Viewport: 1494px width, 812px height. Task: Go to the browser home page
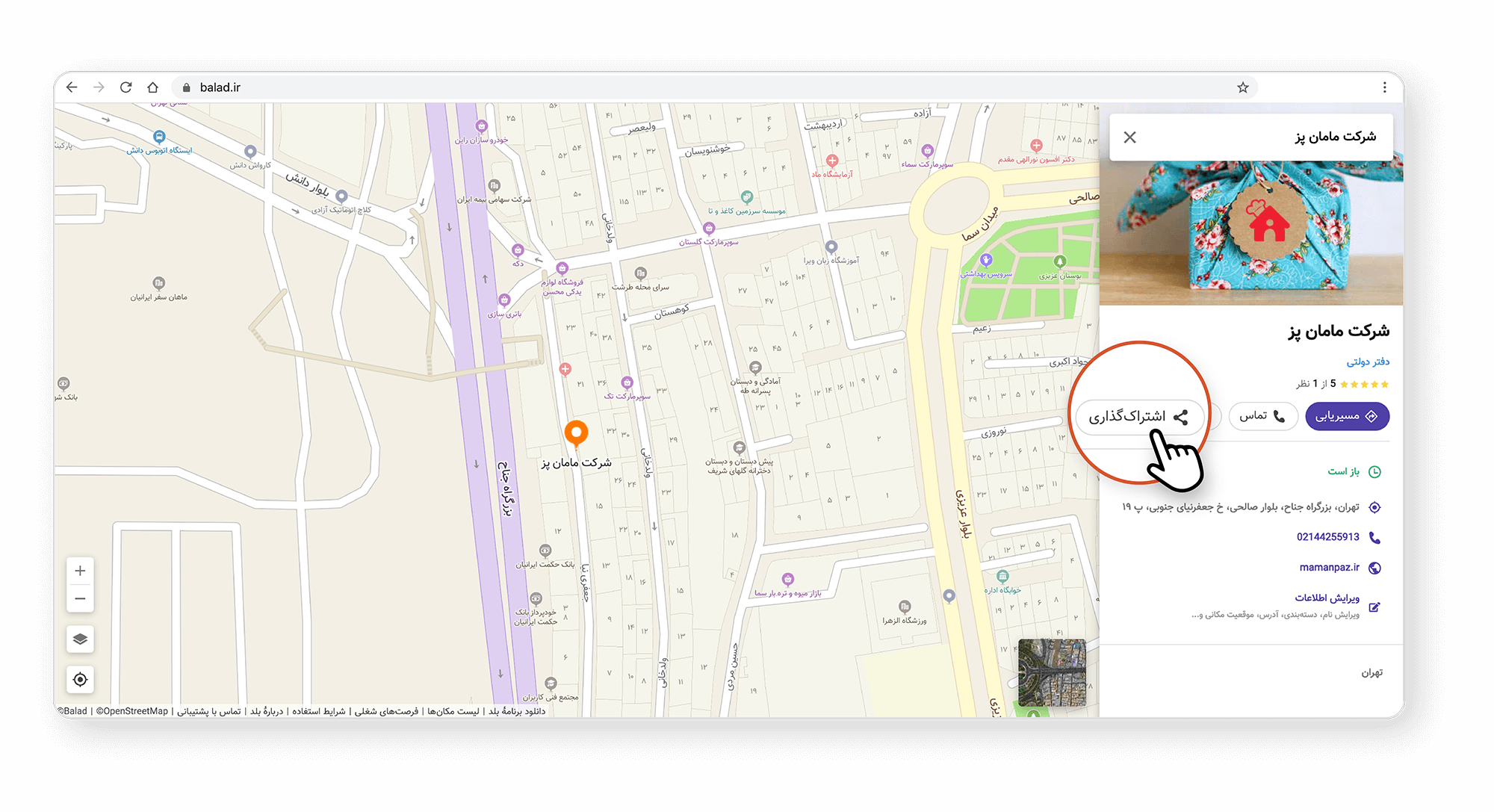(152, 87)
